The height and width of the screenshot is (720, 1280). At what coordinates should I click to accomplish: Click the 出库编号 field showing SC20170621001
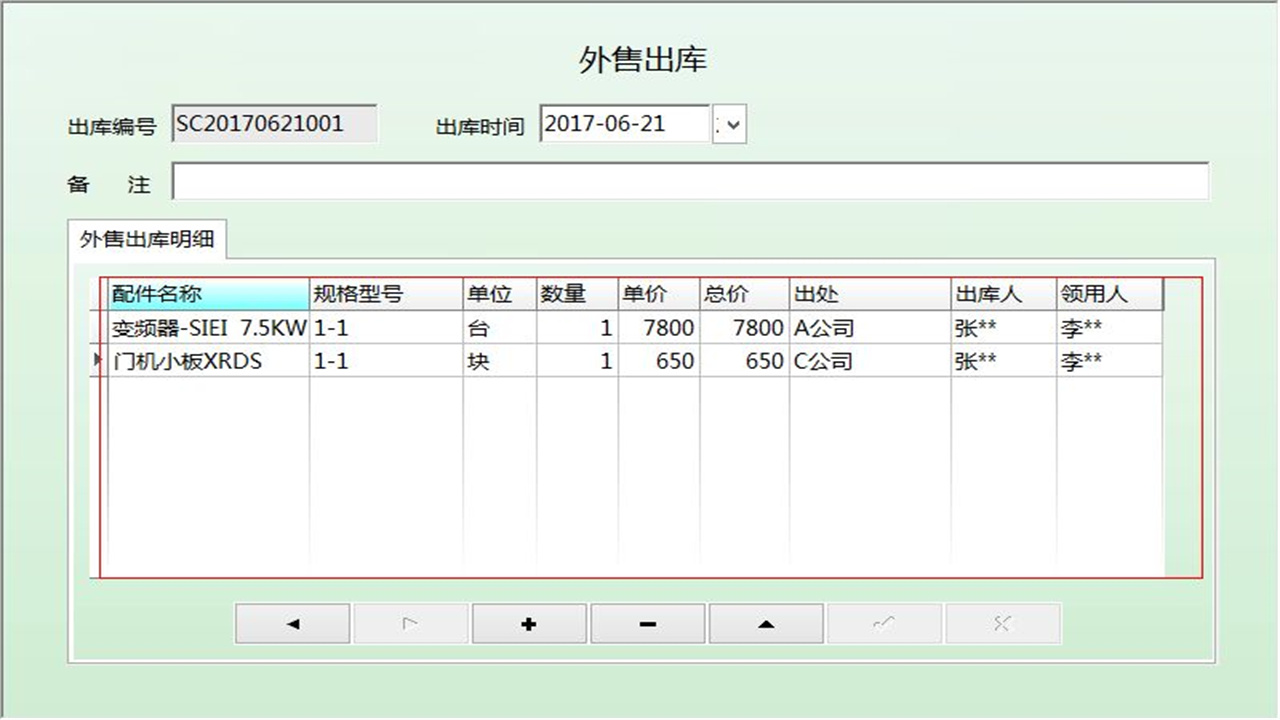click(x=275, y=123)
